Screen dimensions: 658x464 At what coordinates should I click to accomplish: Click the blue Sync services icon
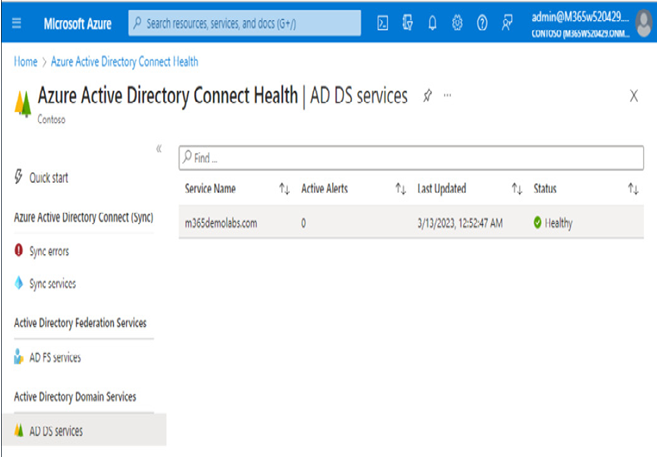point(18,283)
